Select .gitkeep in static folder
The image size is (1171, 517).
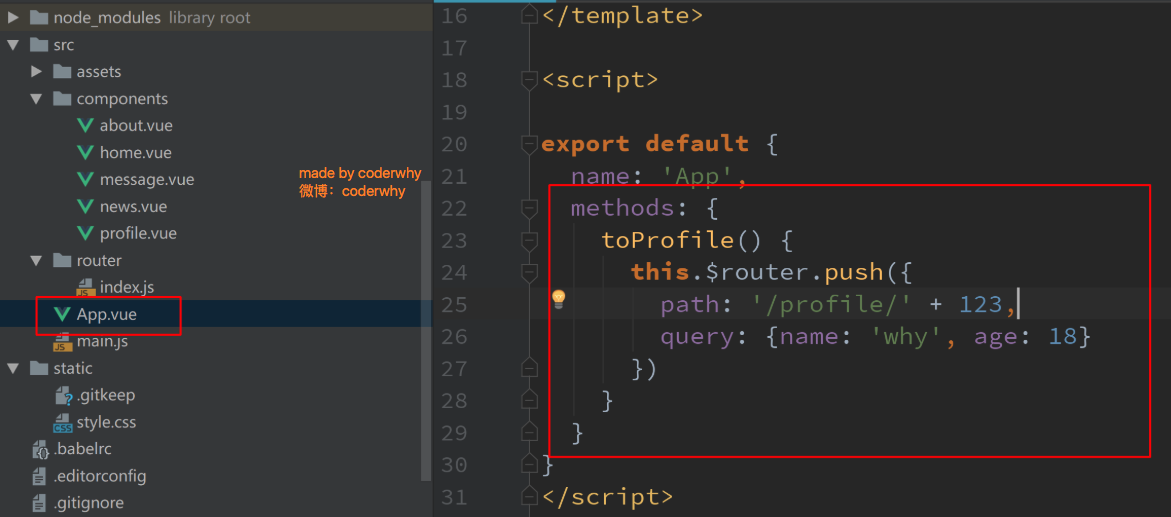(105, 396)
